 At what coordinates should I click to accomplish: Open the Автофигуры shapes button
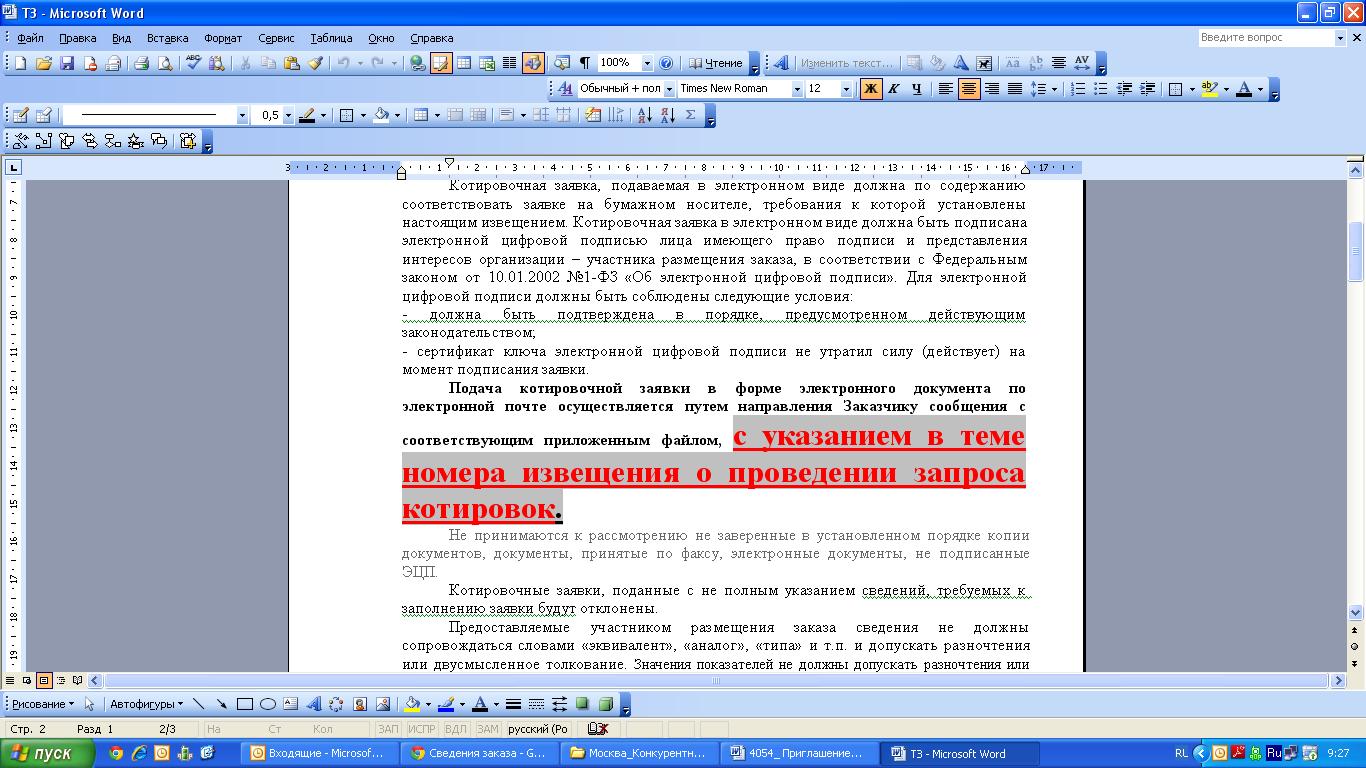coord(146,704)
